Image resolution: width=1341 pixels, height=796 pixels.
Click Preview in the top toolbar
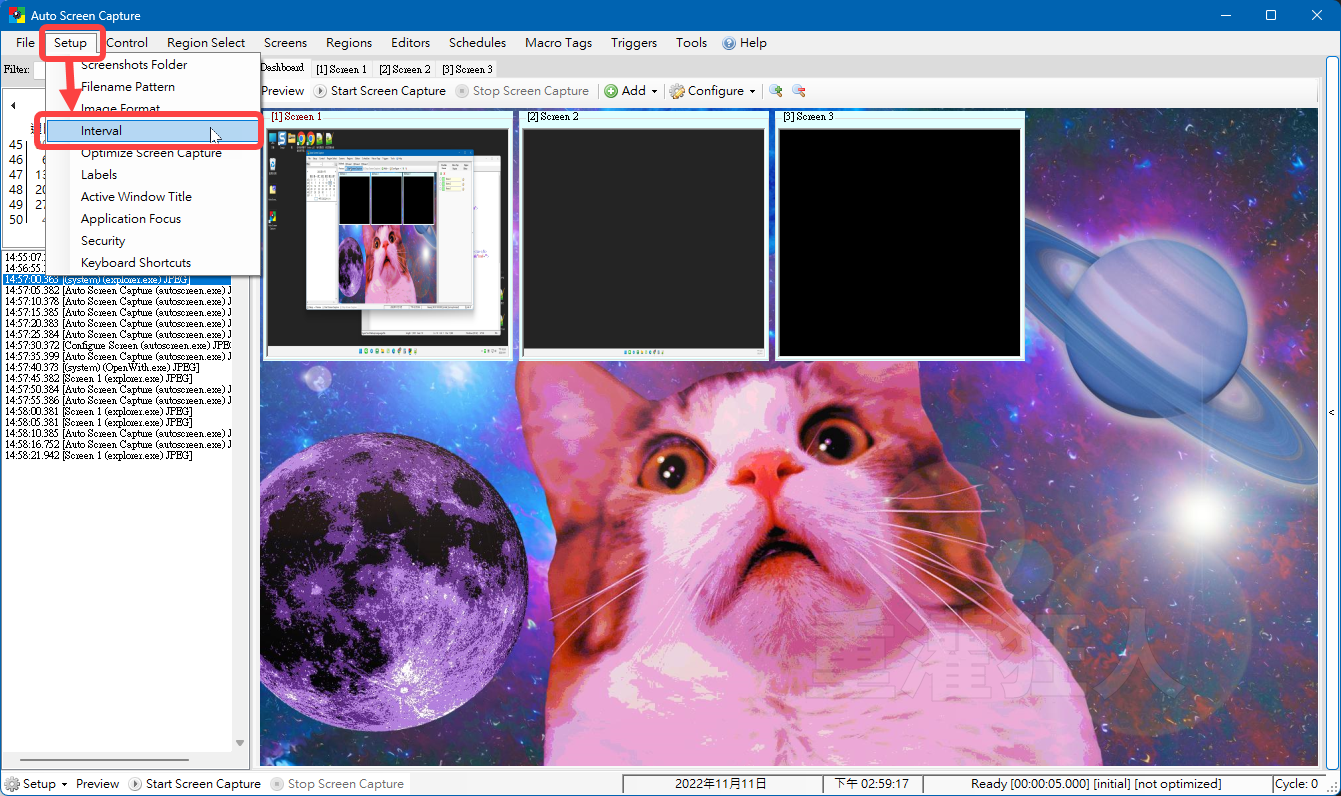tap(283, 91)
